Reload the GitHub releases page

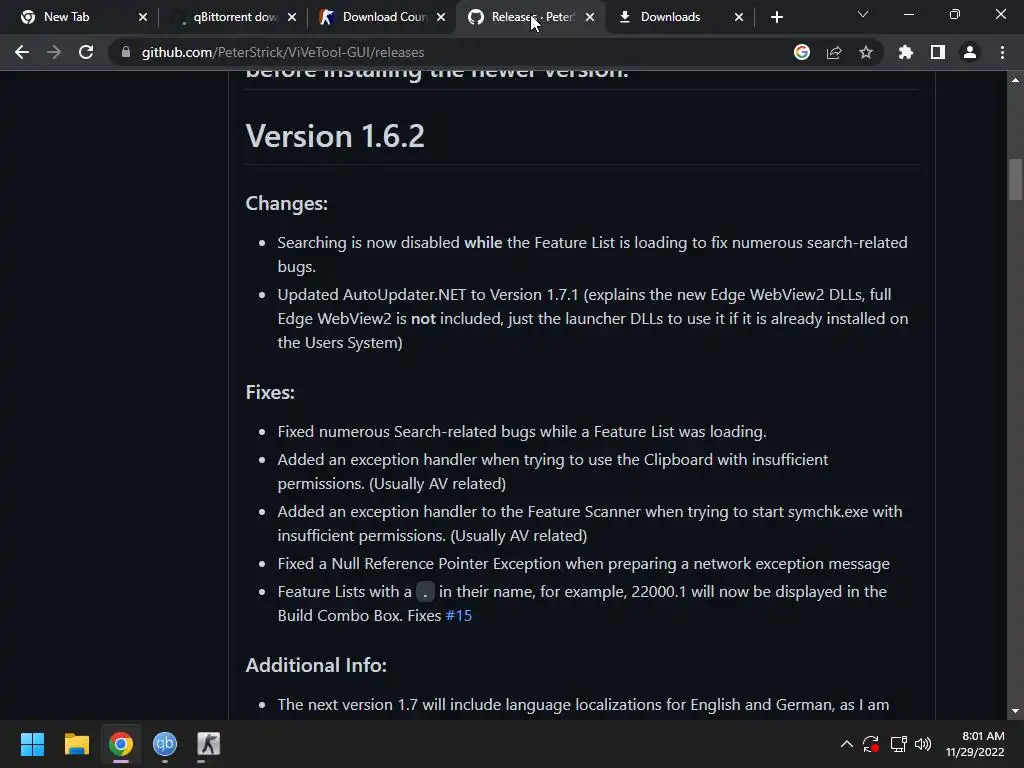coord(86,52)
